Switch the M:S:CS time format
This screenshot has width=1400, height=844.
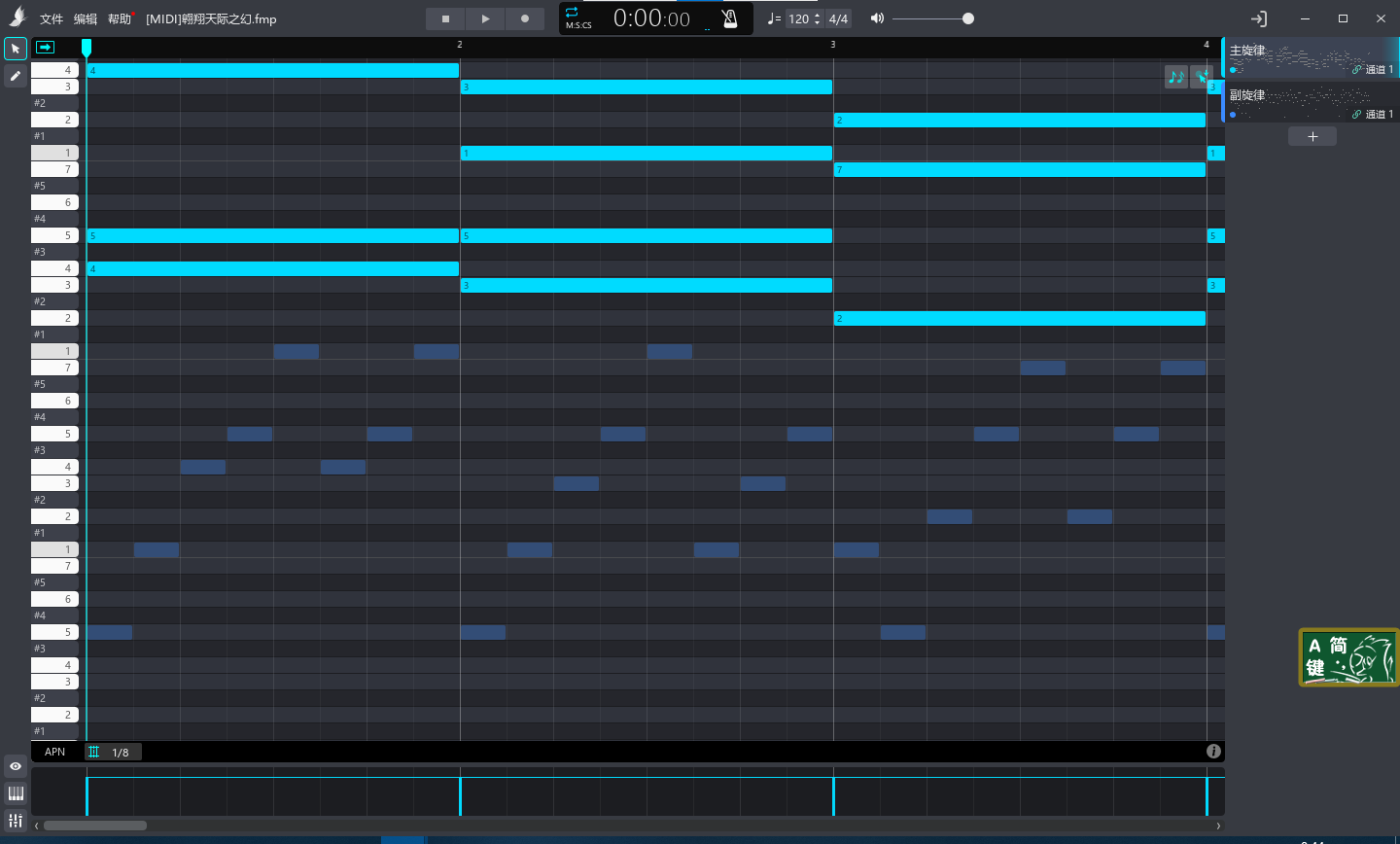(x=578, y=25)
